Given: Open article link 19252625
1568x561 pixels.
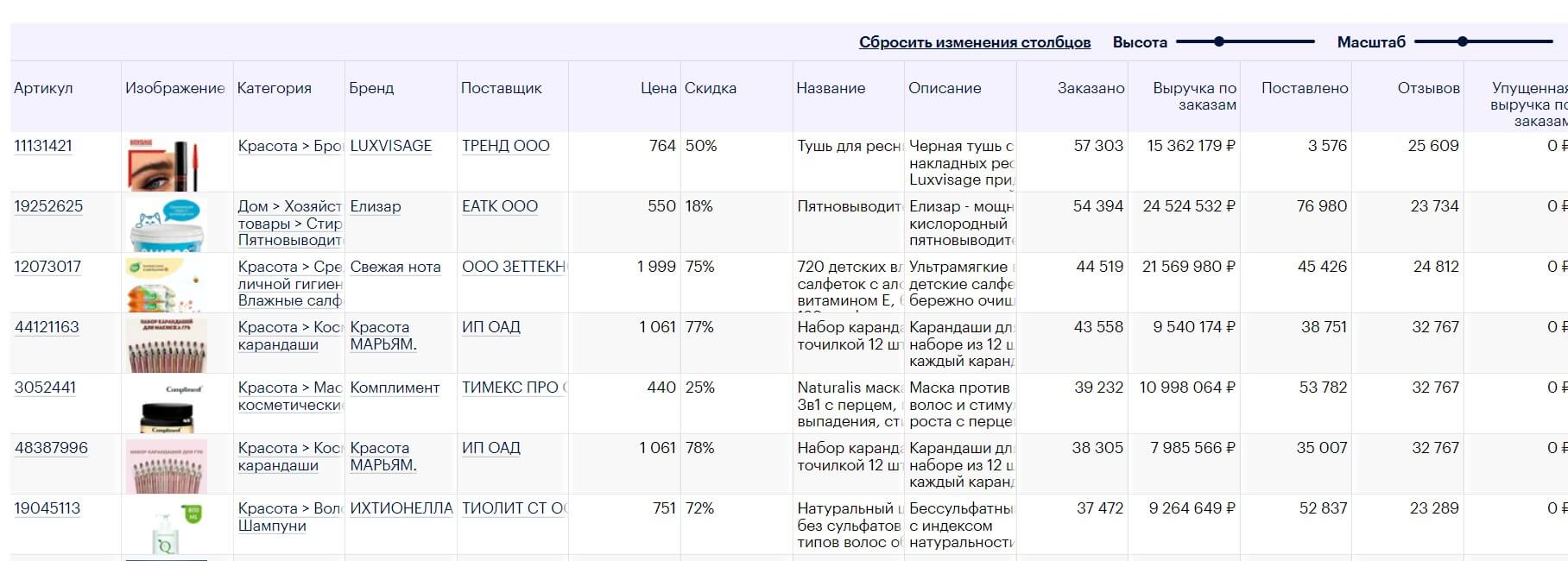Looking at the screenshot, I should click(48, 206).
